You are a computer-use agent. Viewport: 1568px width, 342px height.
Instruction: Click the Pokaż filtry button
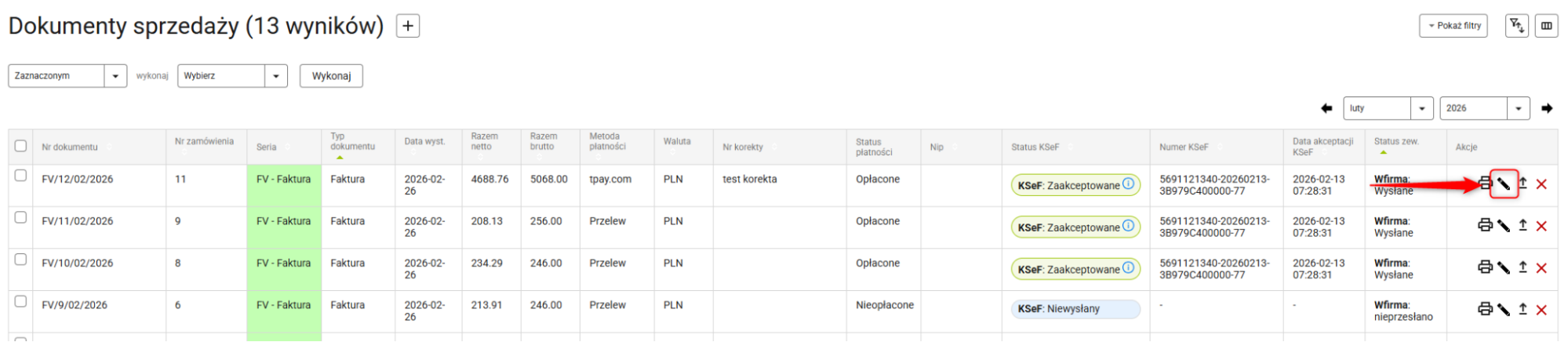(x=1454, y=26)
